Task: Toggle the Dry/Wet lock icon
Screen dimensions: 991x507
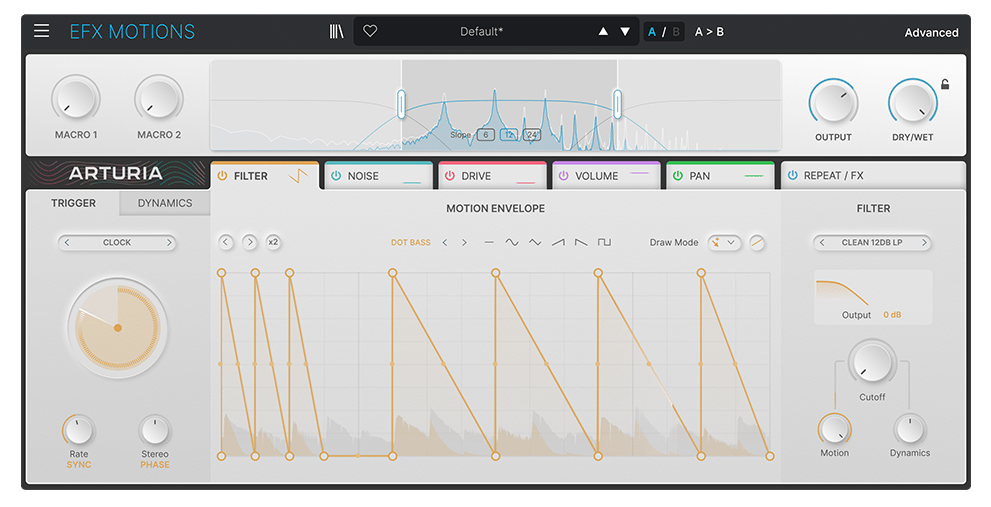Action: (945, 85)
